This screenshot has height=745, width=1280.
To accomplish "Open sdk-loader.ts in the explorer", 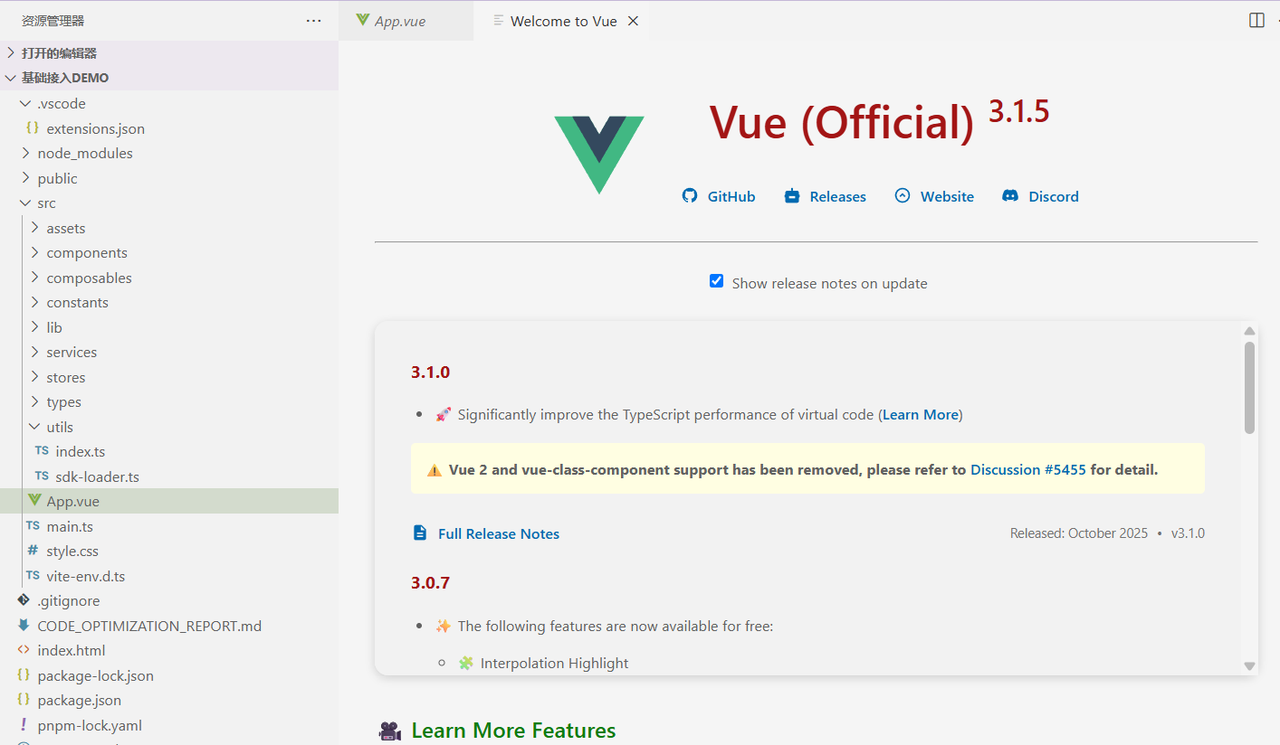I will (x=97, y=477).
